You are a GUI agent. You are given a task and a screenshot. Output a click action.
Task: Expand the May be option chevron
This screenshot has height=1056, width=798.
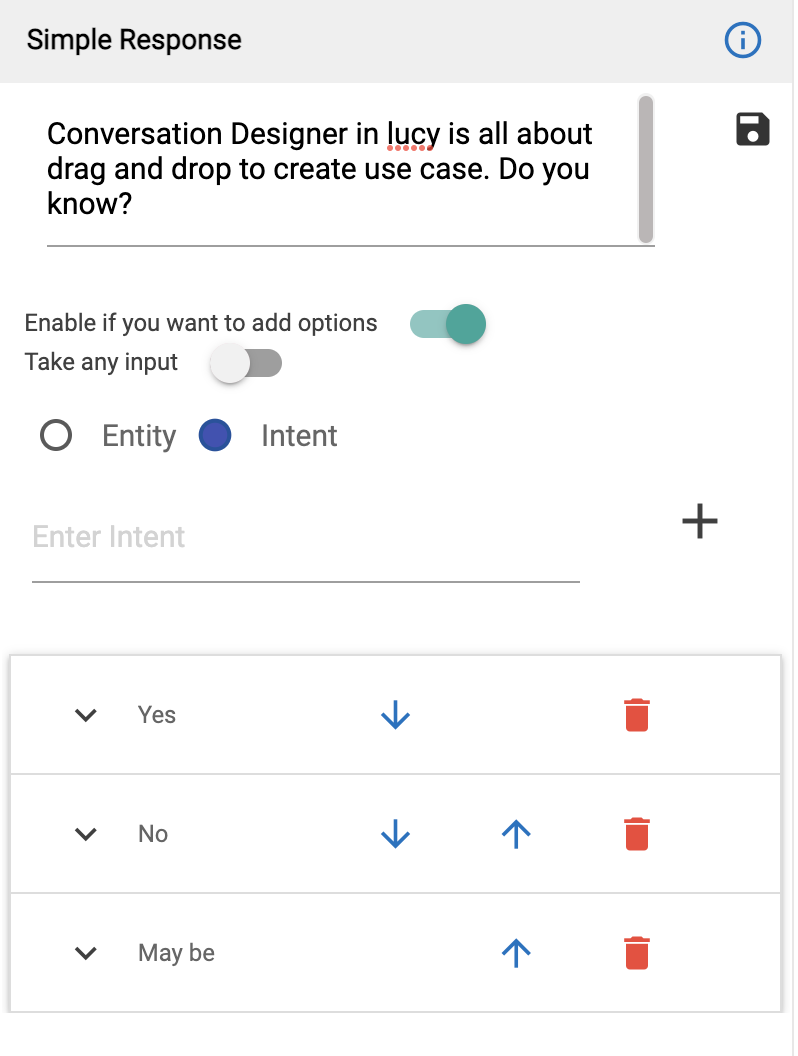click(87, 953)
